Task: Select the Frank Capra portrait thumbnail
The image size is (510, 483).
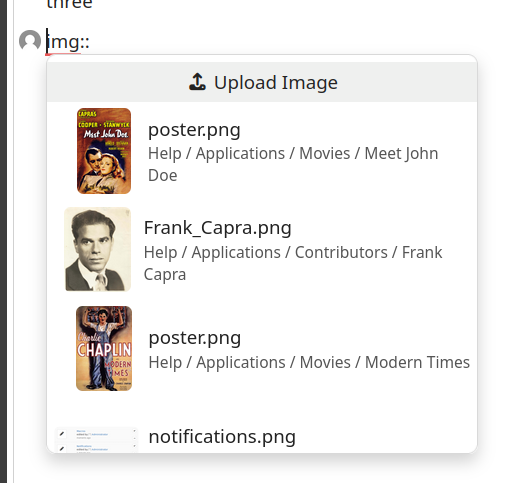Action: (98, 249)
